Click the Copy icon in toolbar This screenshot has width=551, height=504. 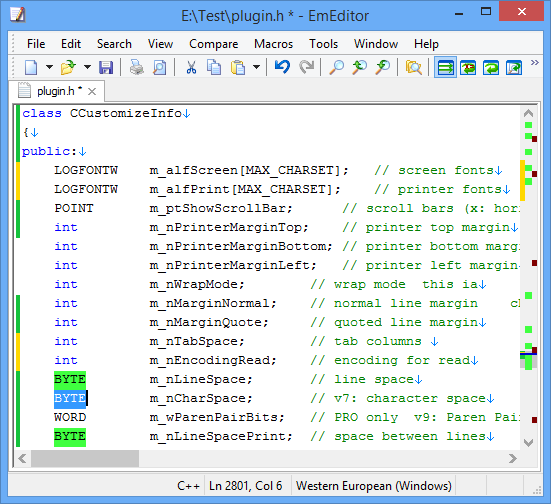214,67
